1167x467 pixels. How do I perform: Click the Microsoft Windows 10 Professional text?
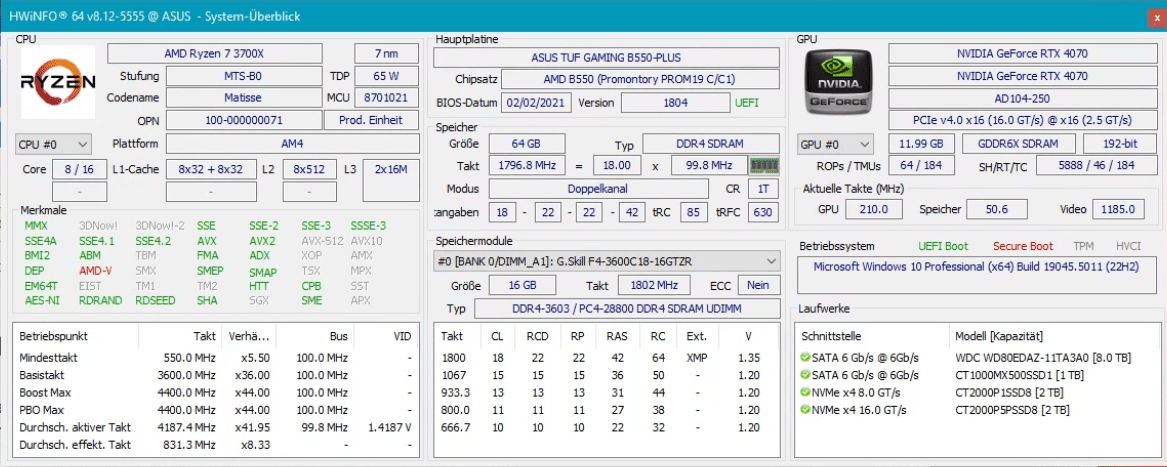[x=976, y=266]
